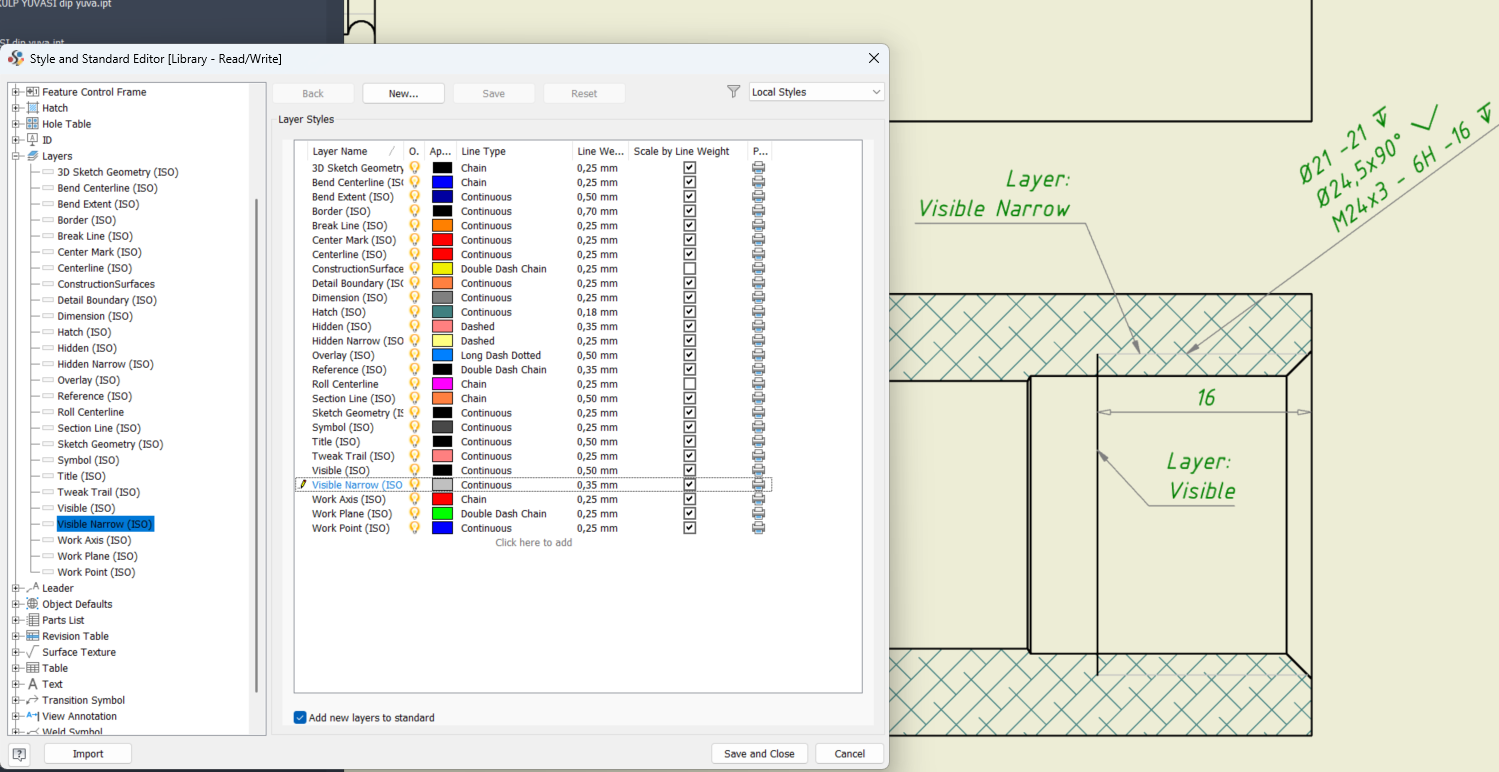Image resolution: width=1499 pixels, height=772 pixels.
Task: Uncheck Add new layers to standard
Action: [300, 717]
